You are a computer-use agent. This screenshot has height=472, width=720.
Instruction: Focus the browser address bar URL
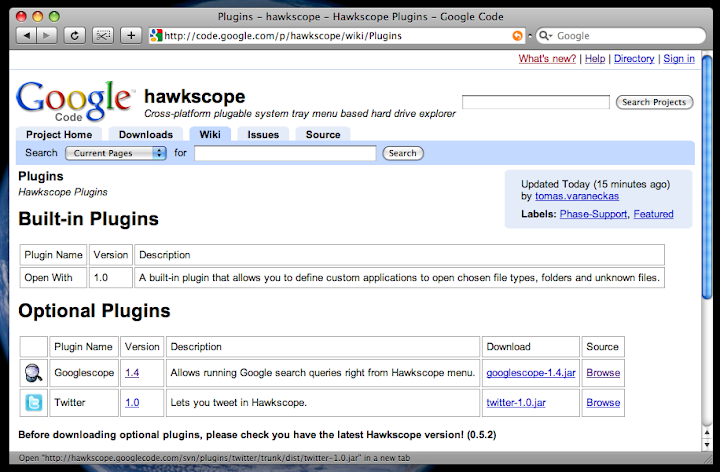coord(335,36)
